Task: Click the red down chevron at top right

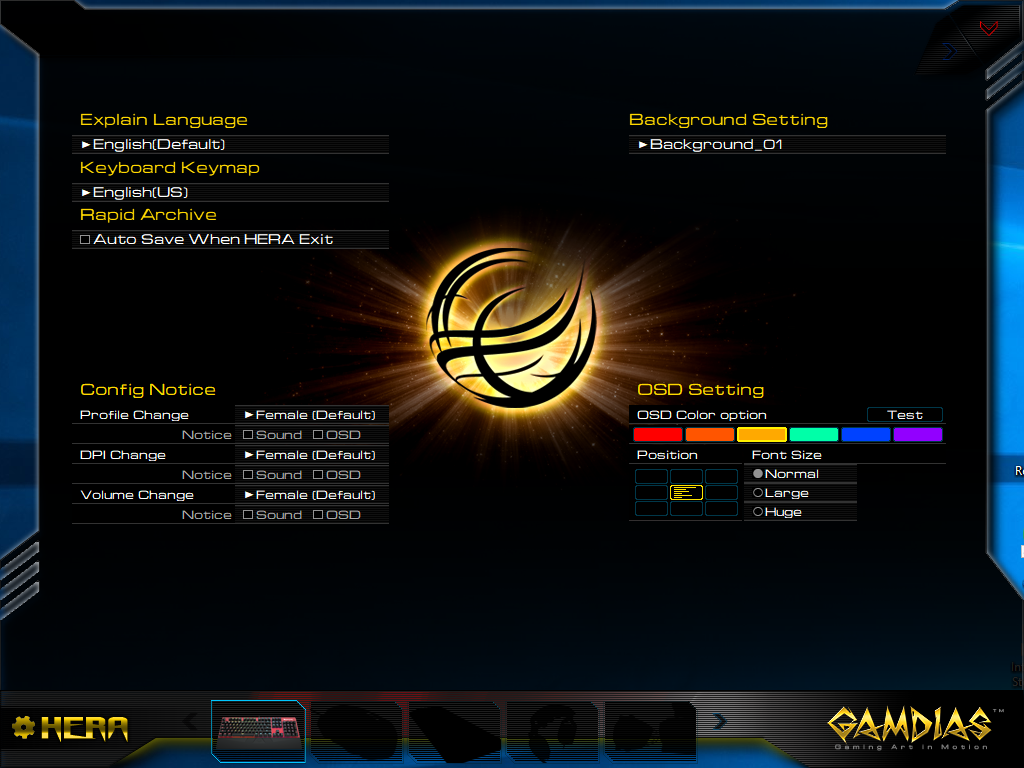Action: point(989,29)
